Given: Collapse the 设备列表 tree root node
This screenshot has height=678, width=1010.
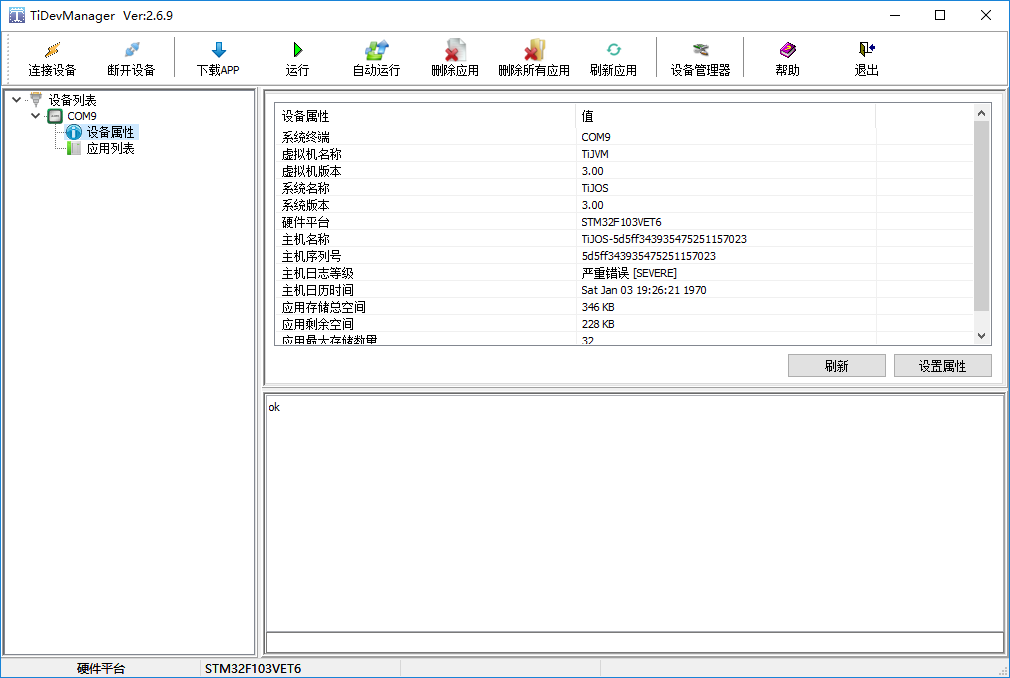Looking at the screenshot, I should click(x=17, y=100).
